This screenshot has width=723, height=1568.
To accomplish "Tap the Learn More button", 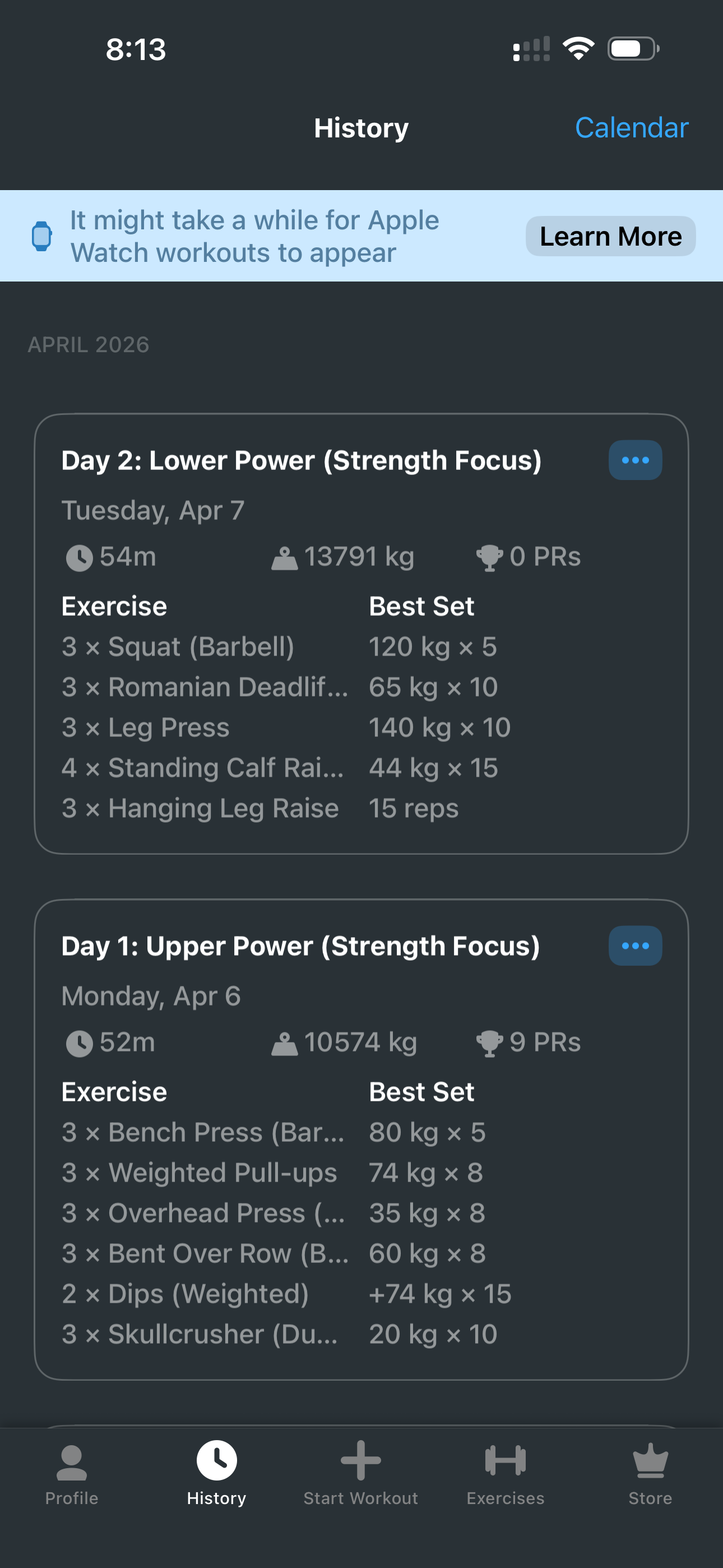I will [610, 236].
